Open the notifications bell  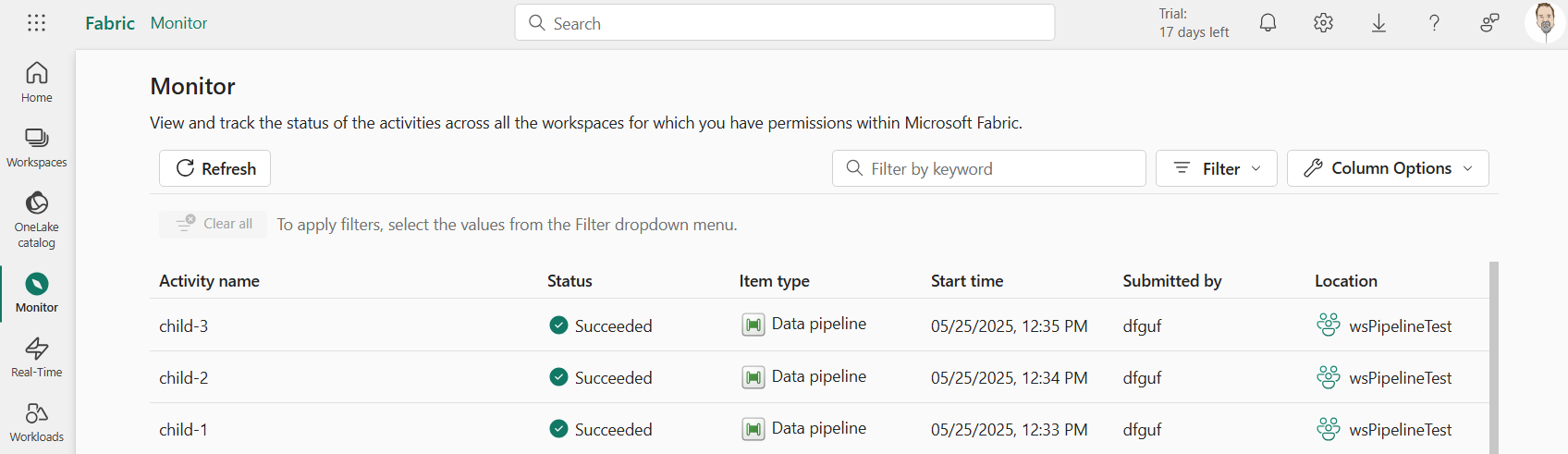pos(1268,23)
